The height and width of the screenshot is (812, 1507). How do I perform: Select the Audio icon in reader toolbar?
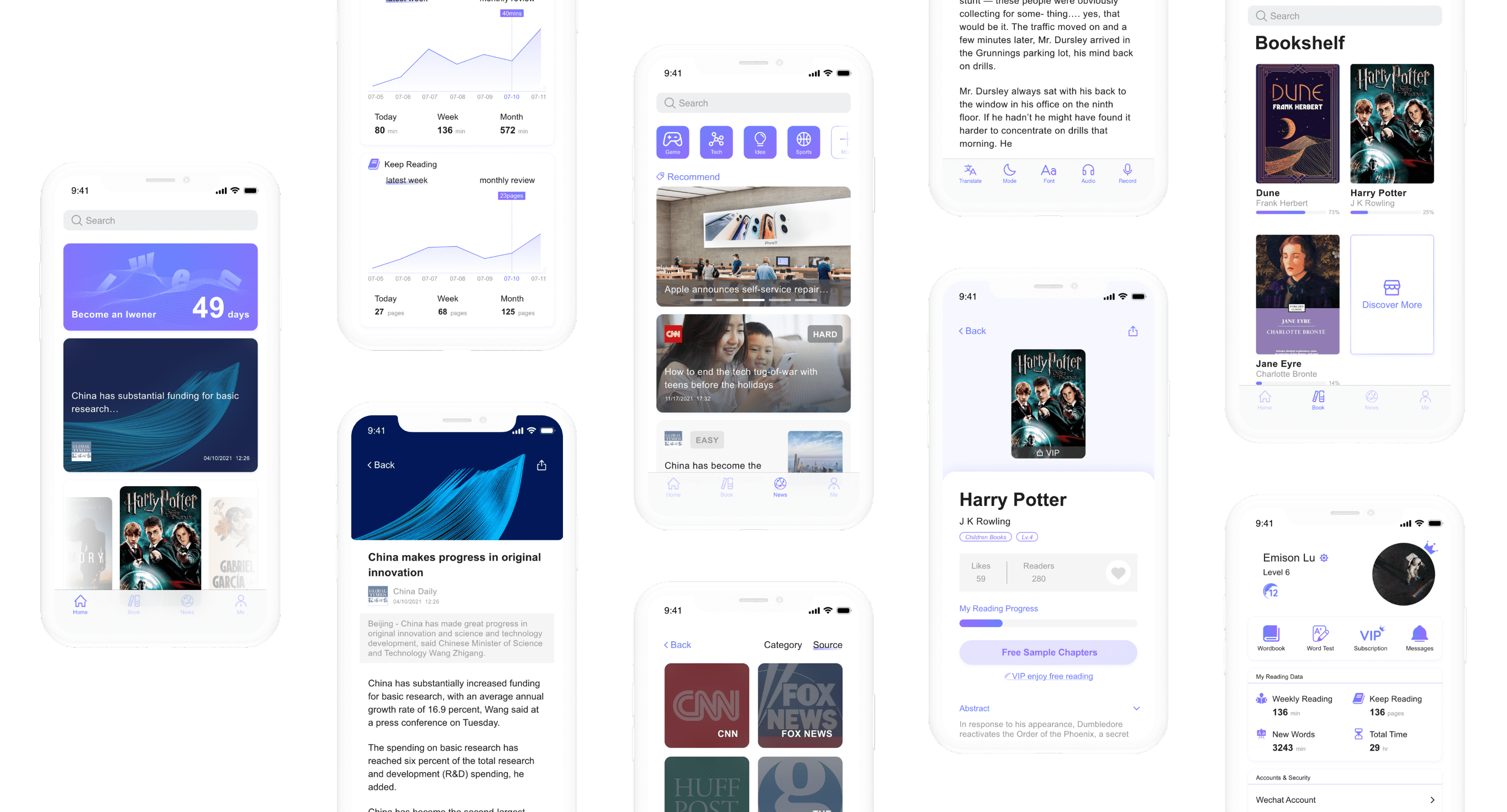[x=1086, y=171]
